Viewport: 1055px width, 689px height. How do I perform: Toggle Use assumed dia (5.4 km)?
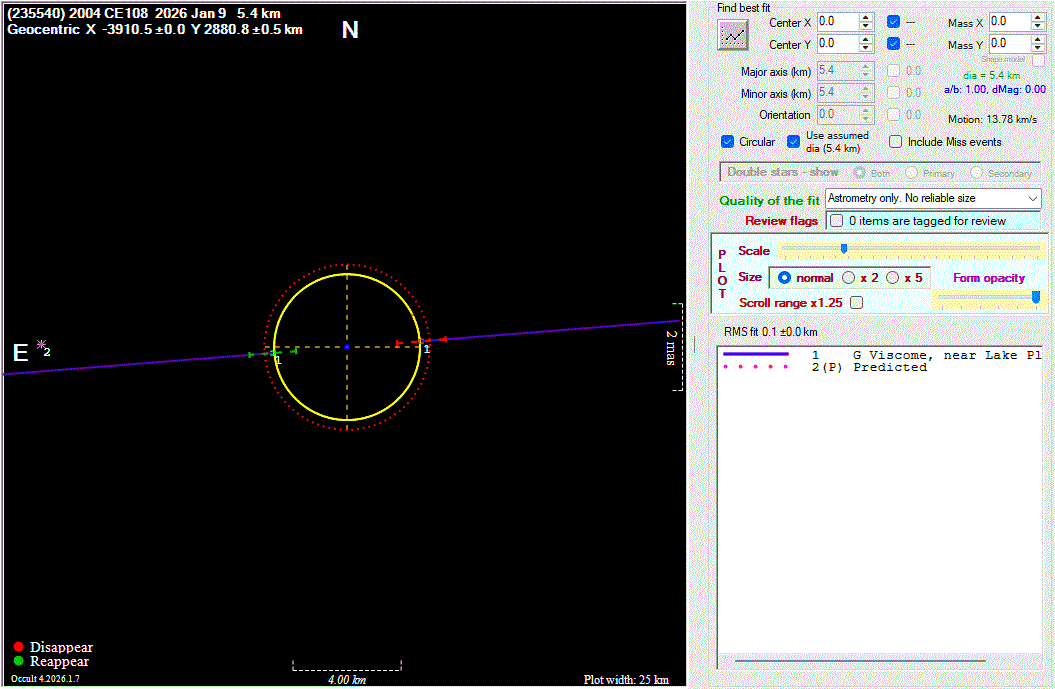click(x=794, y=142)
